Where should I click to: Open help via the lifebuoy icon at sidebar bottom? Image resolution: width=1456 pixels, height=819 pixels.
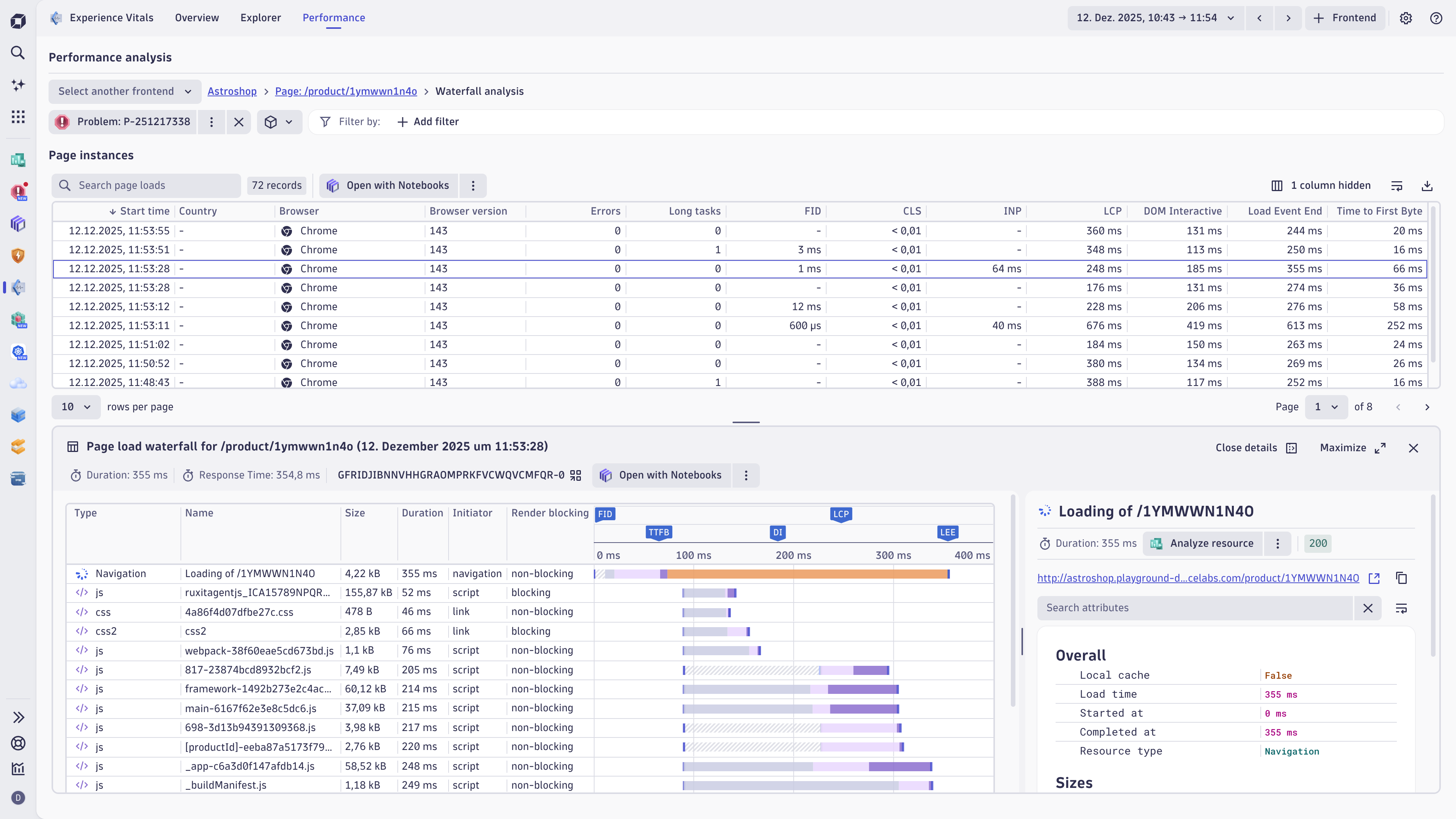(18, 743)
